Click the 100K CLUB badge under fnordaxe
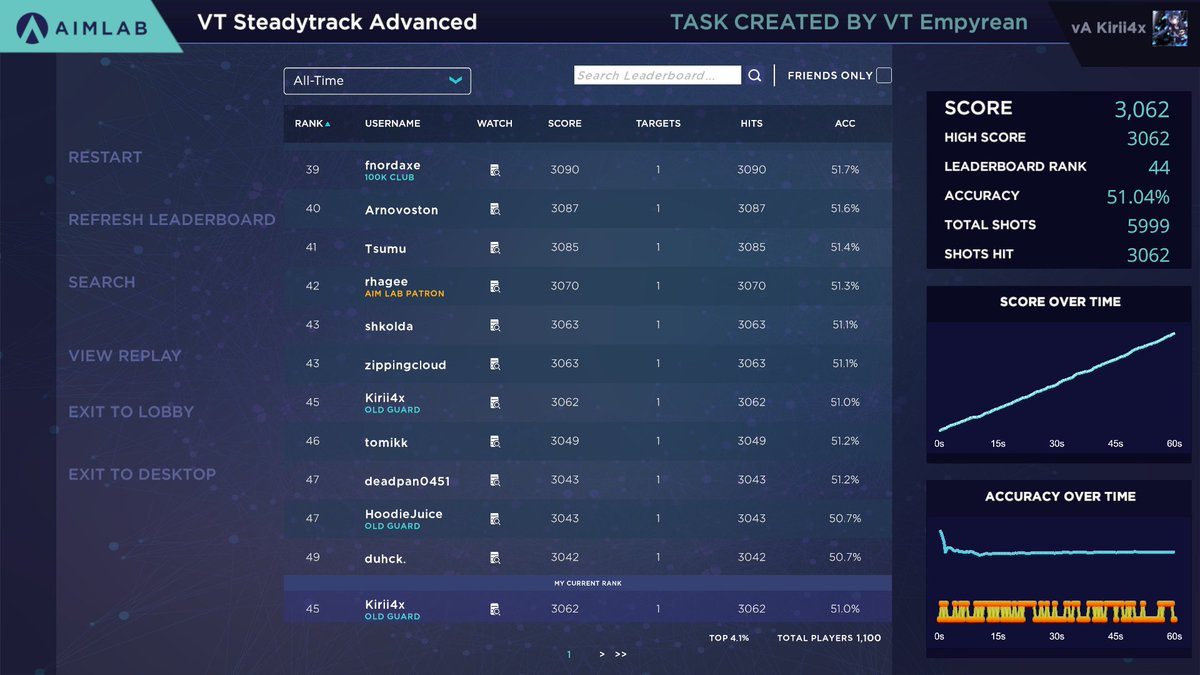This screenshot has height=675, width=1200. pos(389,178)
